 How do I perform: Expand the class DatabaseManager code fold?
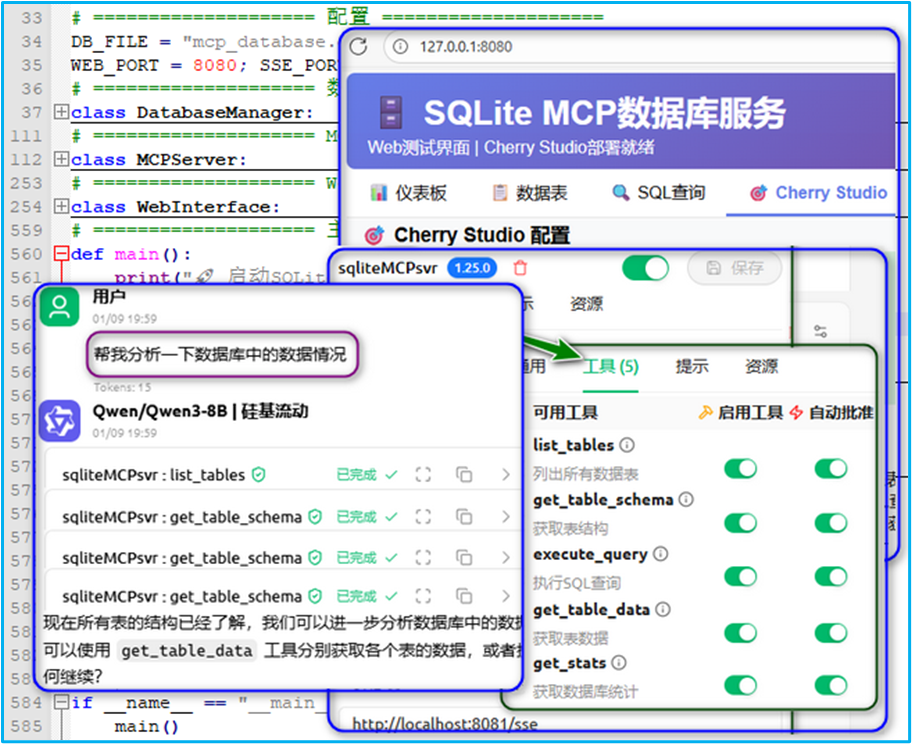click(61, 112)
